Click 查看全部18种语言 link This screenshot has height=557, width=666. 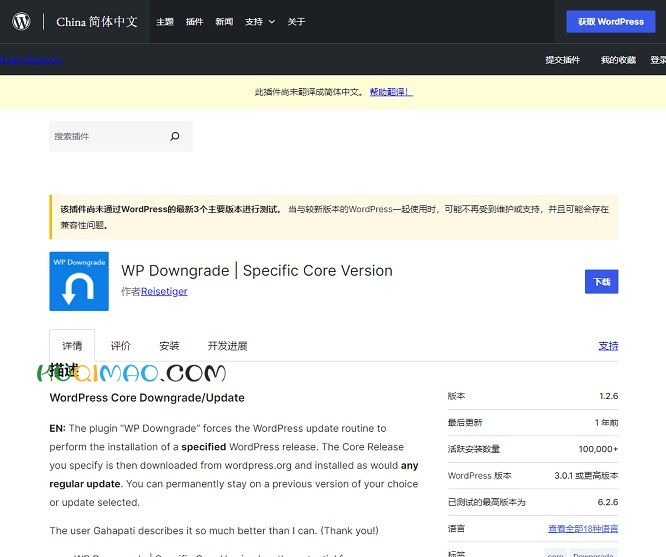pyautogui.click(x=583, y=529)
